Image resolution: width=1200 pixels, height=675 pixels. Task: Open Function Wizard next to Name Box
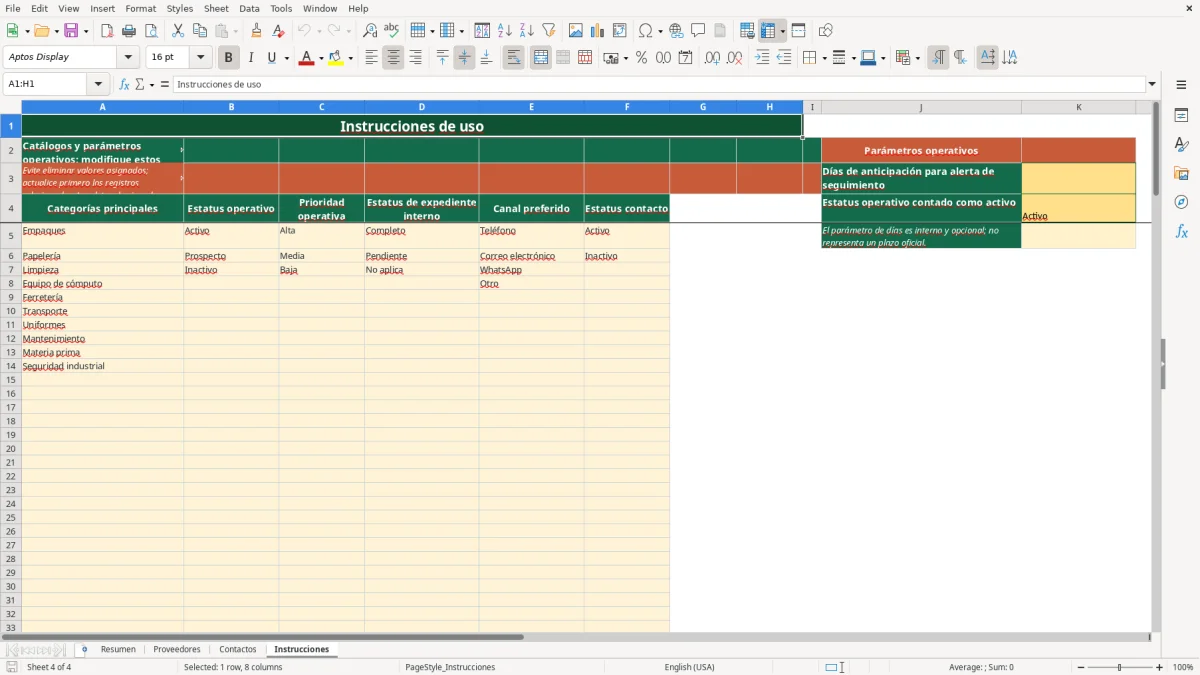click(125, 84)
